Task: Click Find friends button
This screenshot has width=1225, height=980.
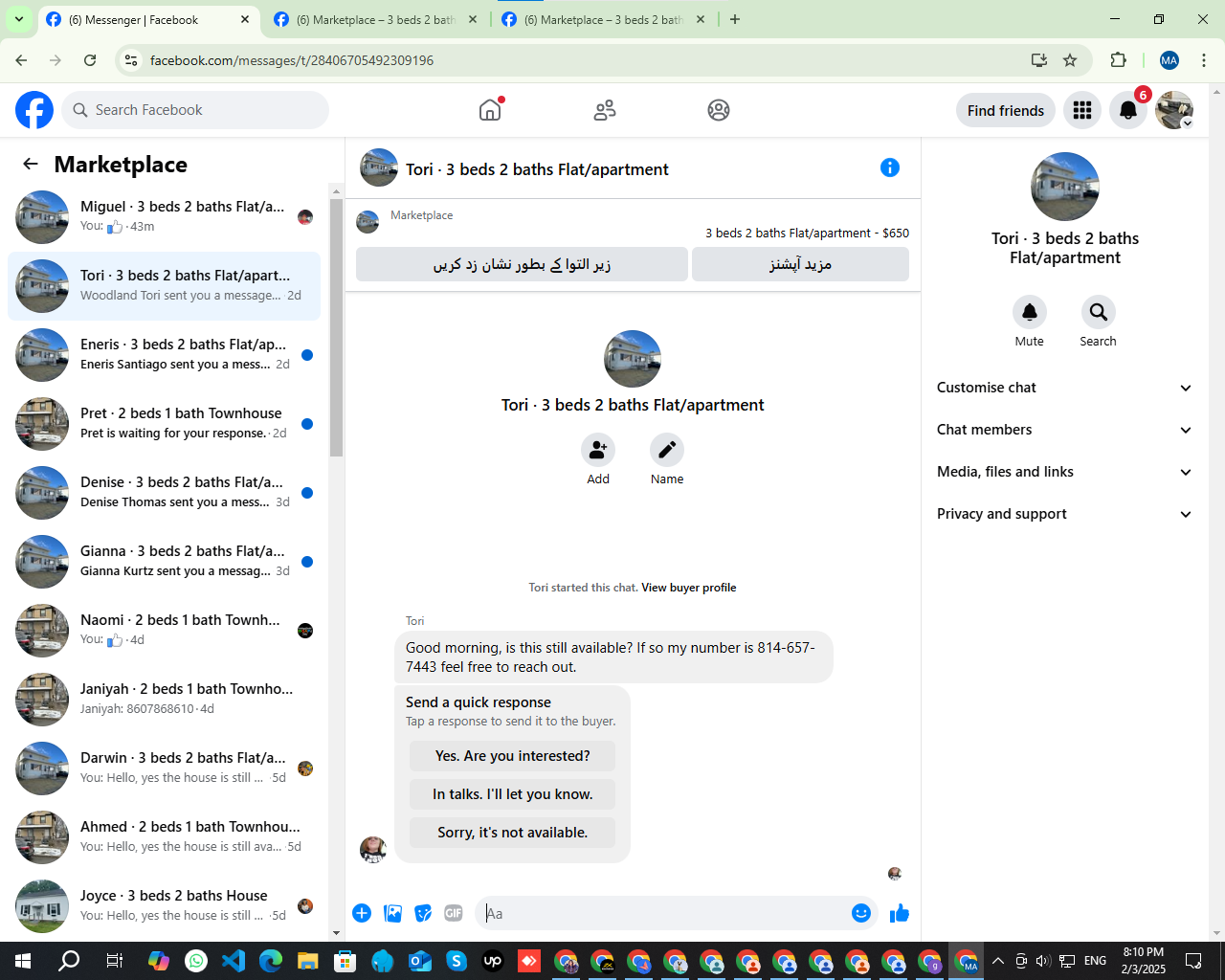Action: pyautogui.click(x=1006, y=110)
